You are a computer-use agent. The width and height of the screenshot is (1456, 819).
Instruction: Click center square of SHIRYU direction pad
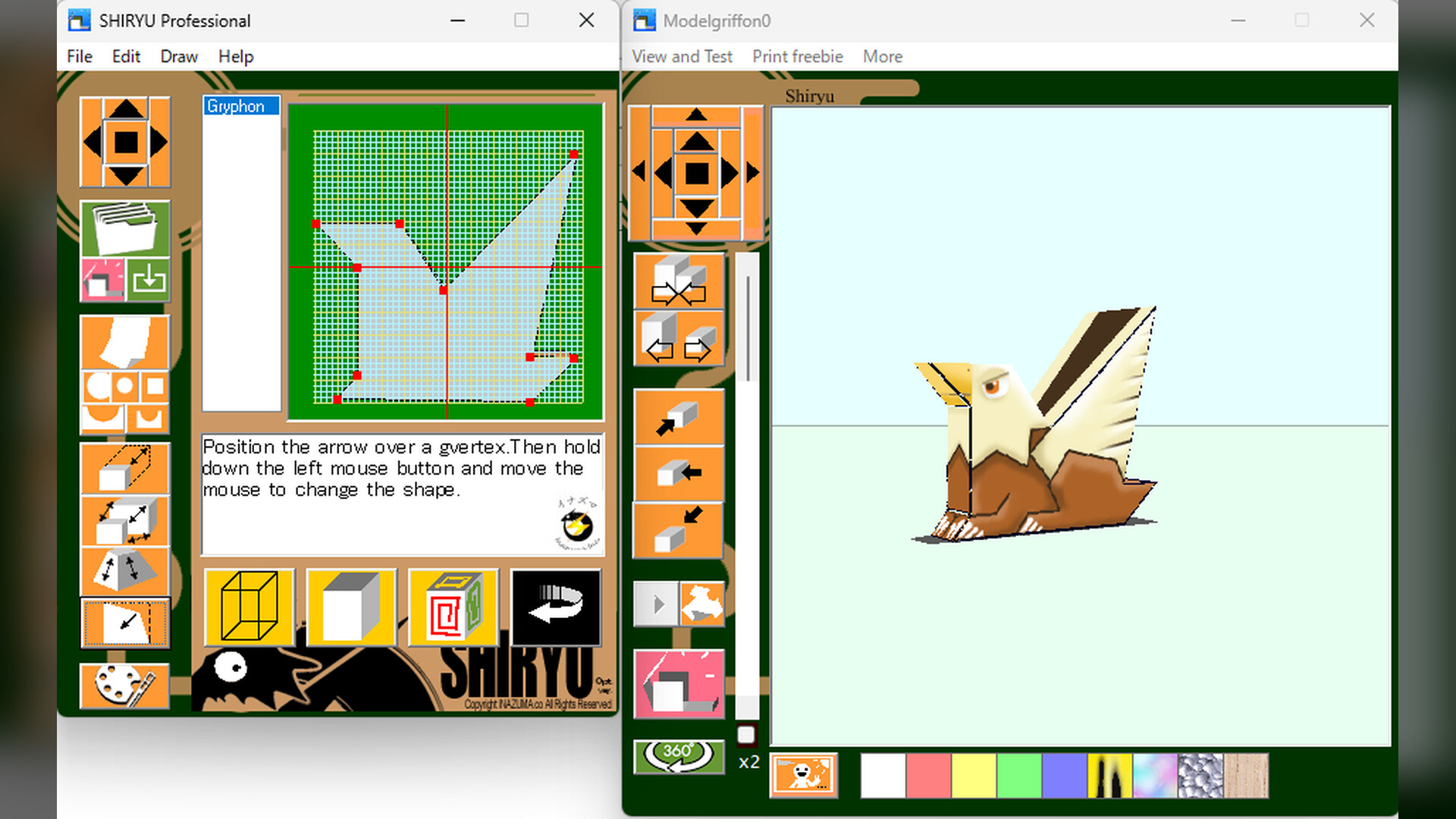126,143
